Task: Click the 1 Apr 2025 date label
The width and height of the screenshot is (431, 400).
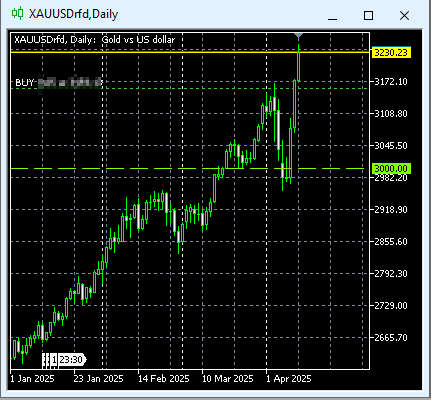Action: pyautogui.click(x=289, y=379)
